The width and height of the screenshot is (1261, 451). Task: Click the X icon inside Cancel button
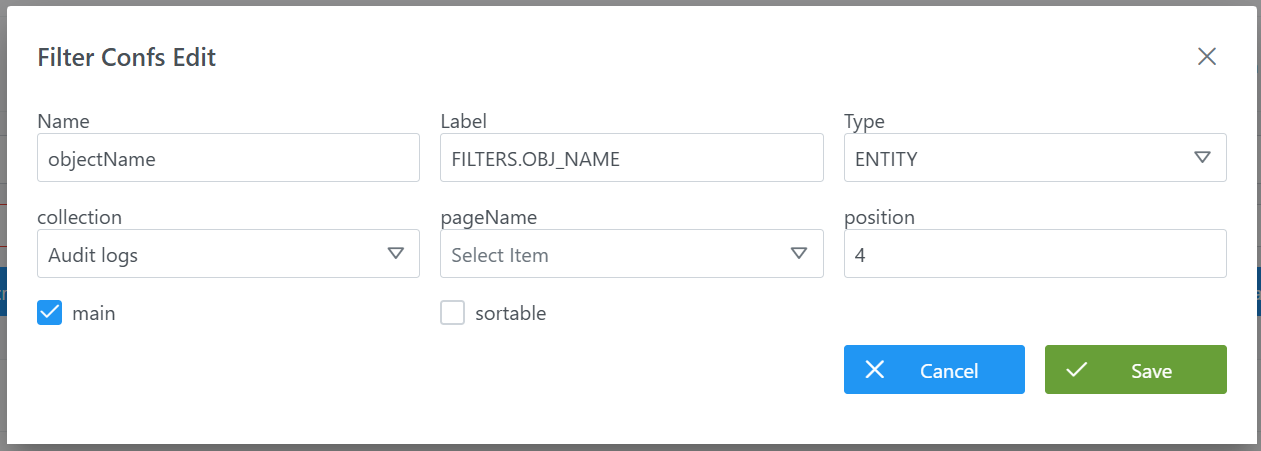(x=874, y=370)
